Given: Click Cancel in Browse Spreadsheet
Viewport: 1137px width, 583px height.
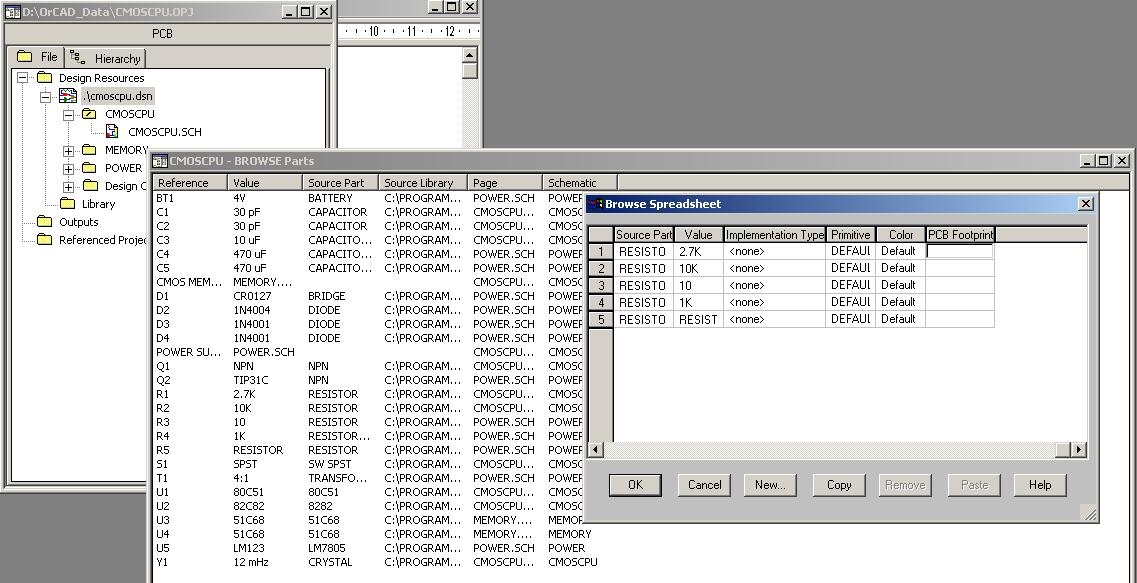Looking at the screenshot, I should click(x=704, y=485).
